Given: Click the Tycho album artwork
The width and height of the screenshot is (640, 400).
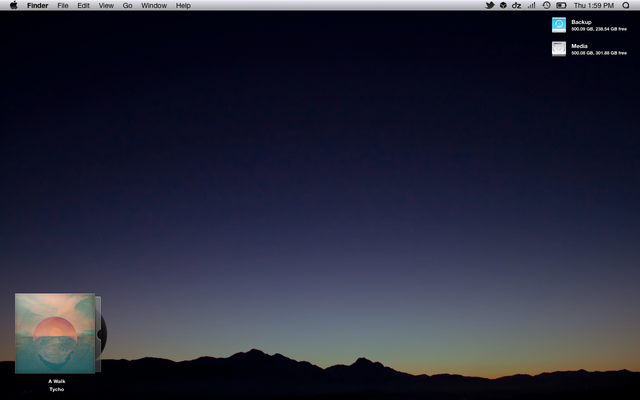Looking at the screenshot, I should click(x=55, y=333).
